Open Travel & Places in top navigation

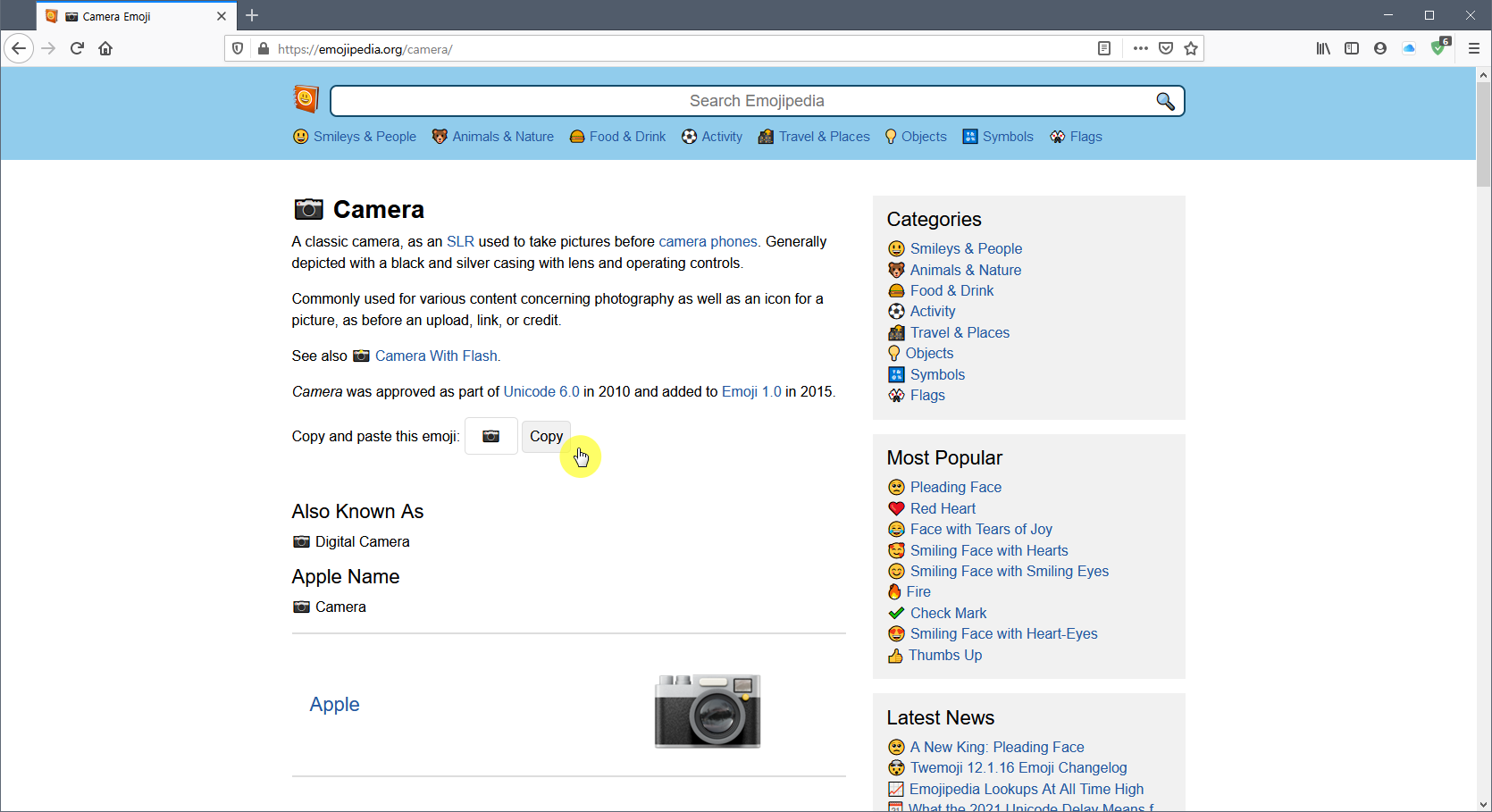pyautogui.click(x=814, y=137)
